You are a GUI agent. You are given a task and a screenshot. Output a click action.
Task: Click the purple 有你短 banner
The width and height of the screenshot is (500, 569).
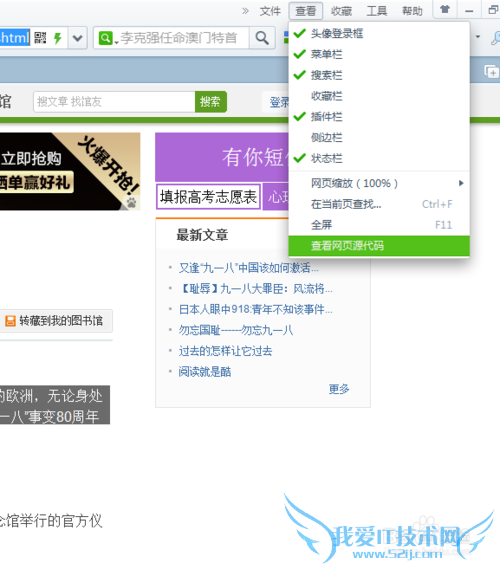click(222, 157)
